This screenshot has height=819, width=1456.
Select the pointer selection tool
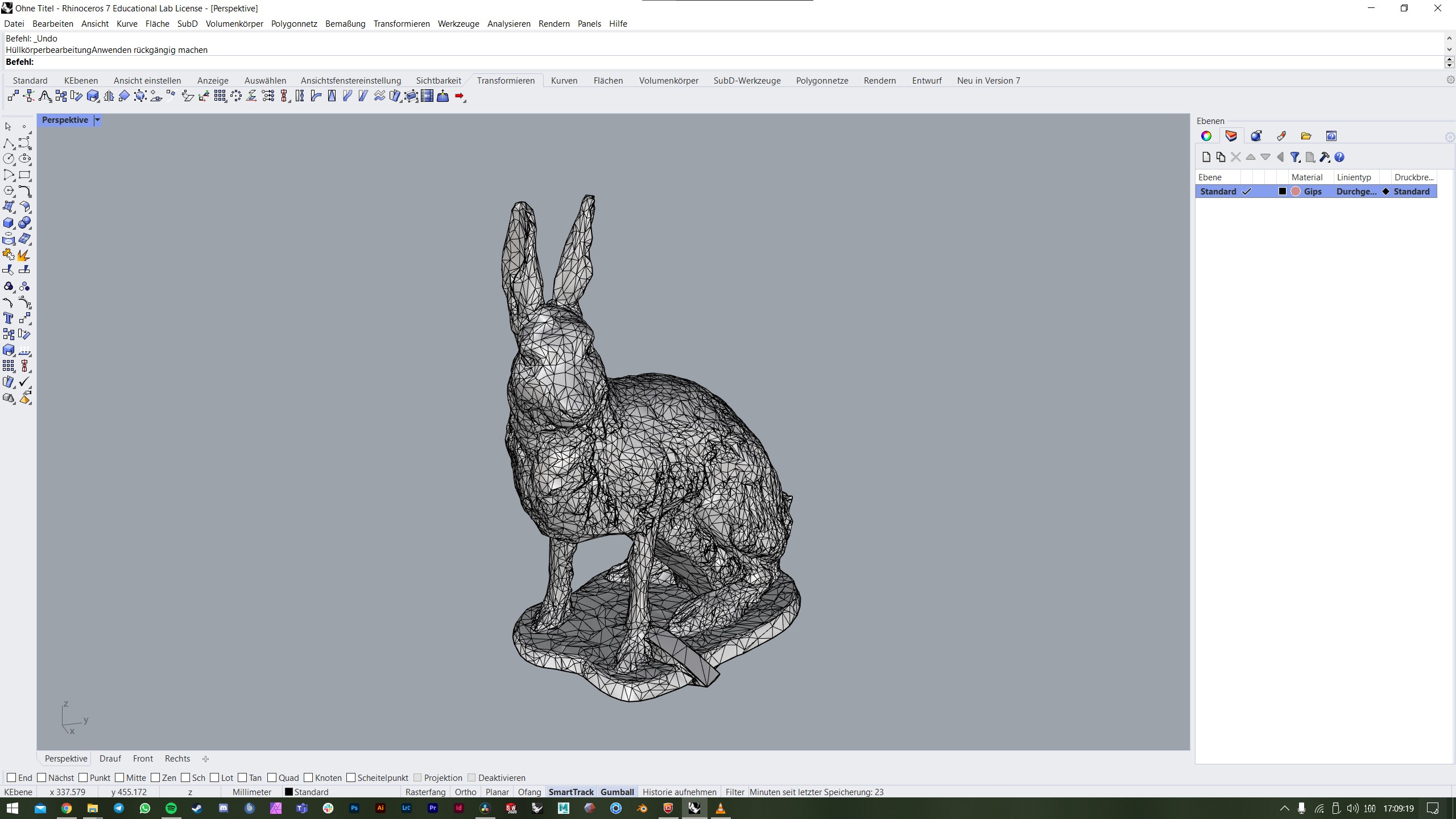9,127
